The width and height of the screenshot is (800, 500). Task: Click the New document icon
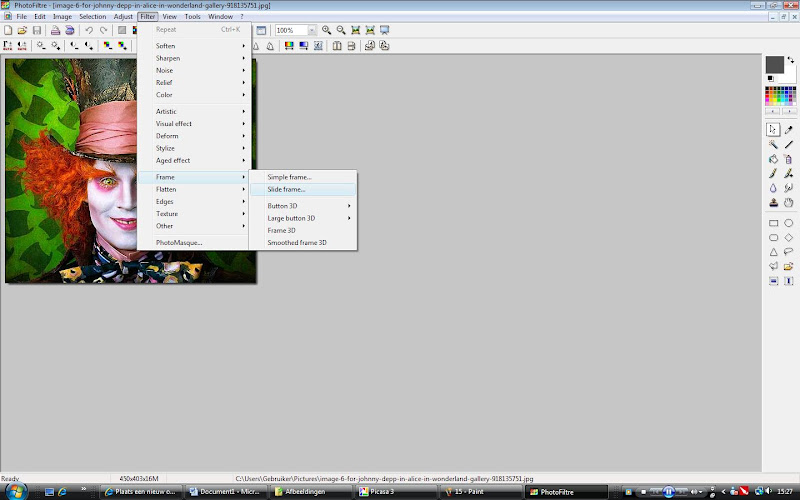click(8, 31)
